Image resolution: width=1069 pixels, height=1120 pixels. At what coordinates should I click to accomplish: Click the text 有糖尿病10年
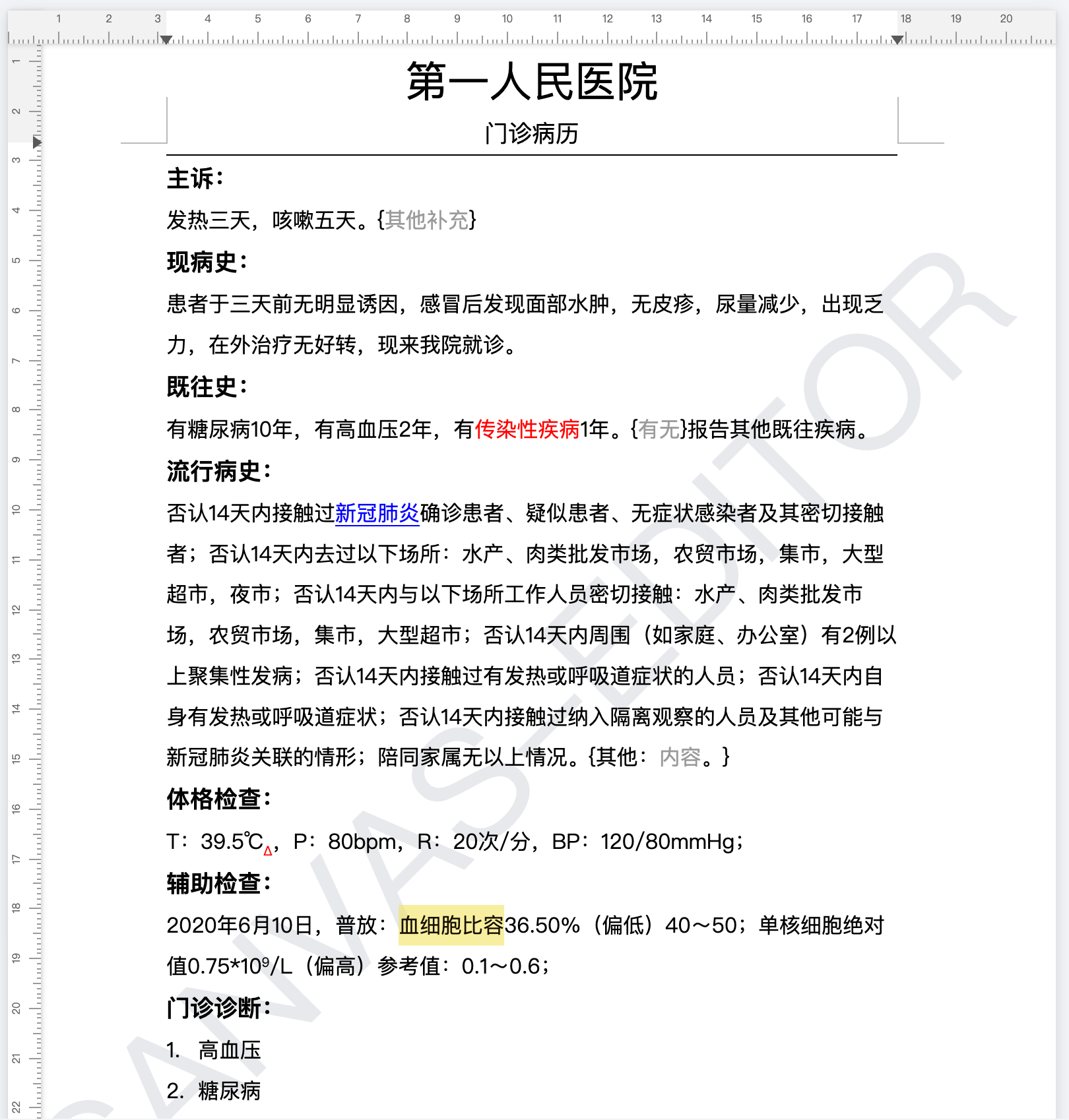230,429
